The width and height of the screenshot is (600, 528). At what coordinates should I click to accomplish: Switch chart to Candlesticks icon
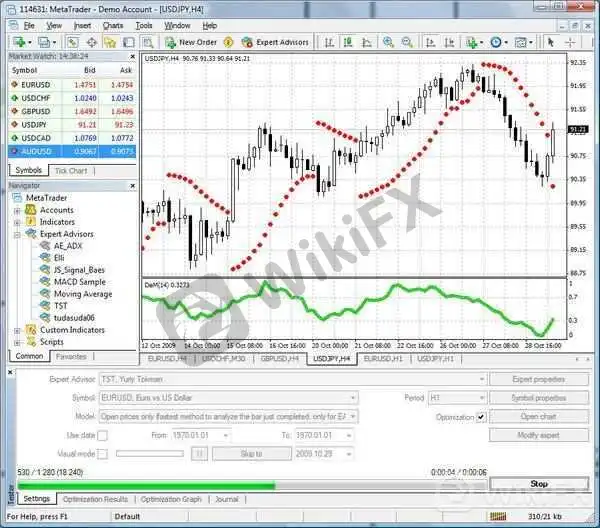pyautogui.click(x=348, y=42)
